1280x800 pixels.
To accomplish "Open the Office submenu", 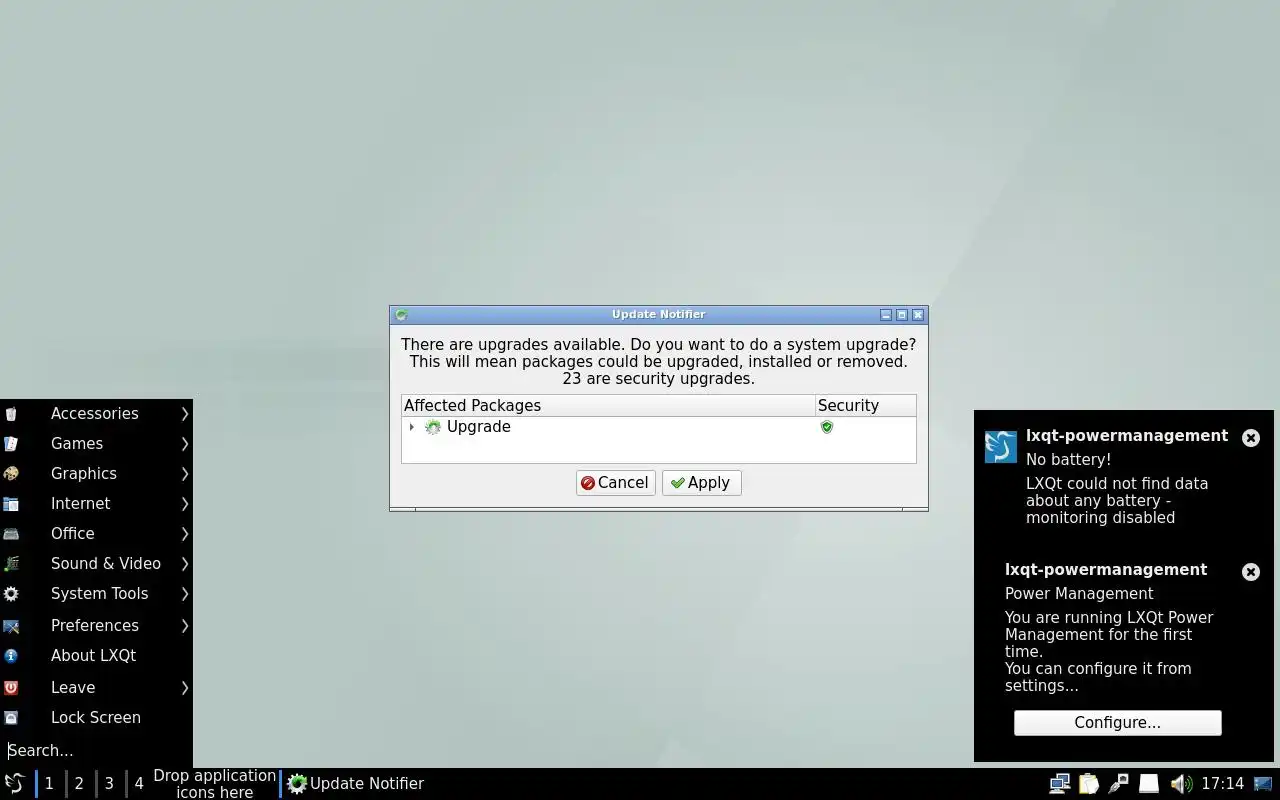I will click(x=96, y=533).
